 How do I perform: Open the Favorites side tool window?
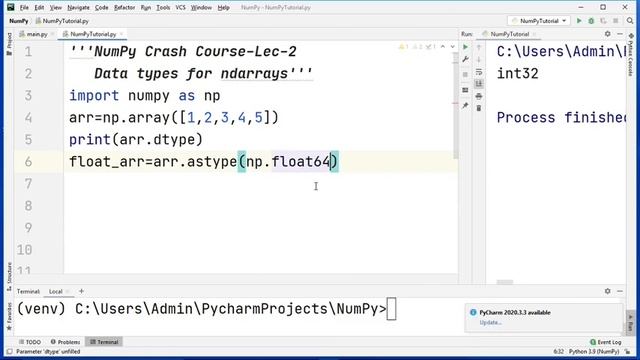click(9, 317)
